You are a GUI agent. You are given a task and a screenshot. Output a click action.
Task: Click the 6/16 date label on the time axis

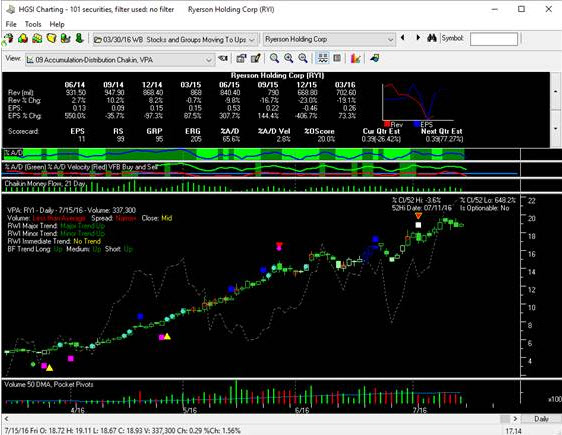tap(302, 410)
